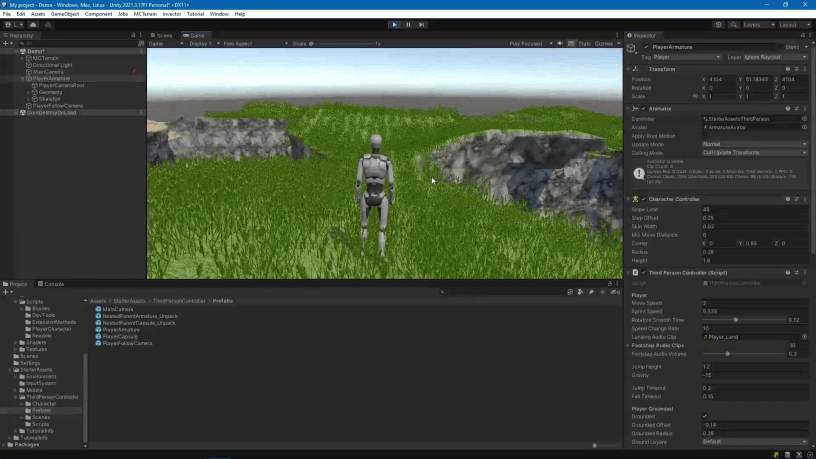
Task: Open the Culling Mode dropdown
Action: tap(755, 152)
